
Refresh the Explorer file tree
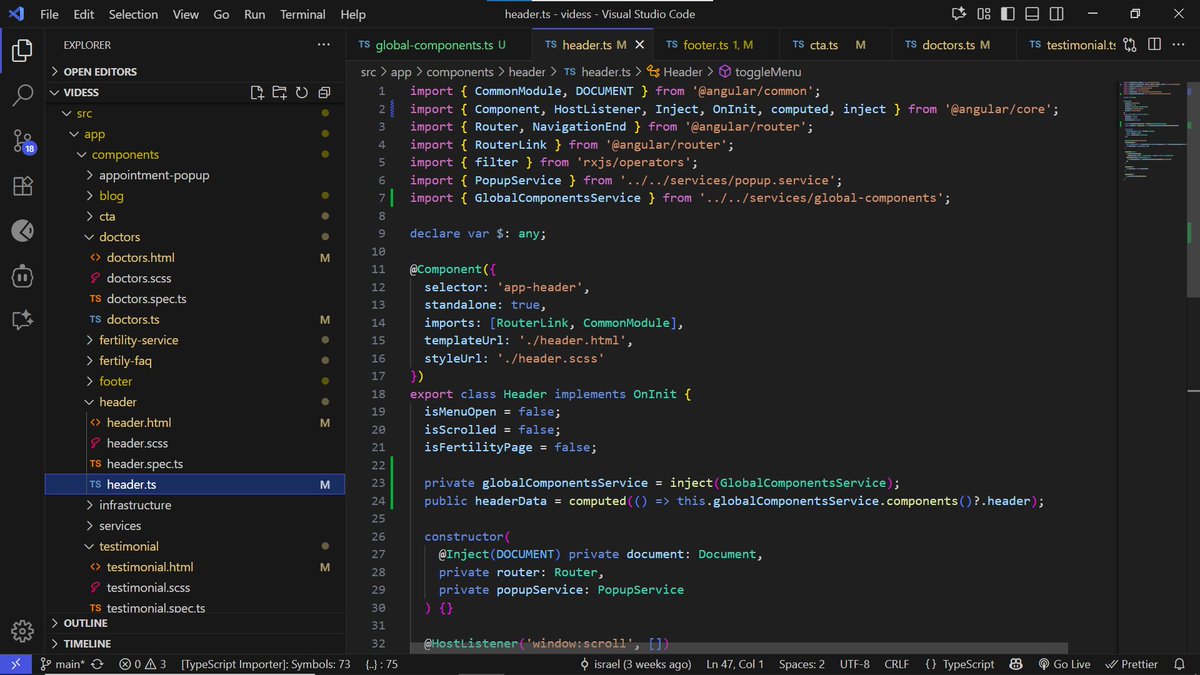301,92
